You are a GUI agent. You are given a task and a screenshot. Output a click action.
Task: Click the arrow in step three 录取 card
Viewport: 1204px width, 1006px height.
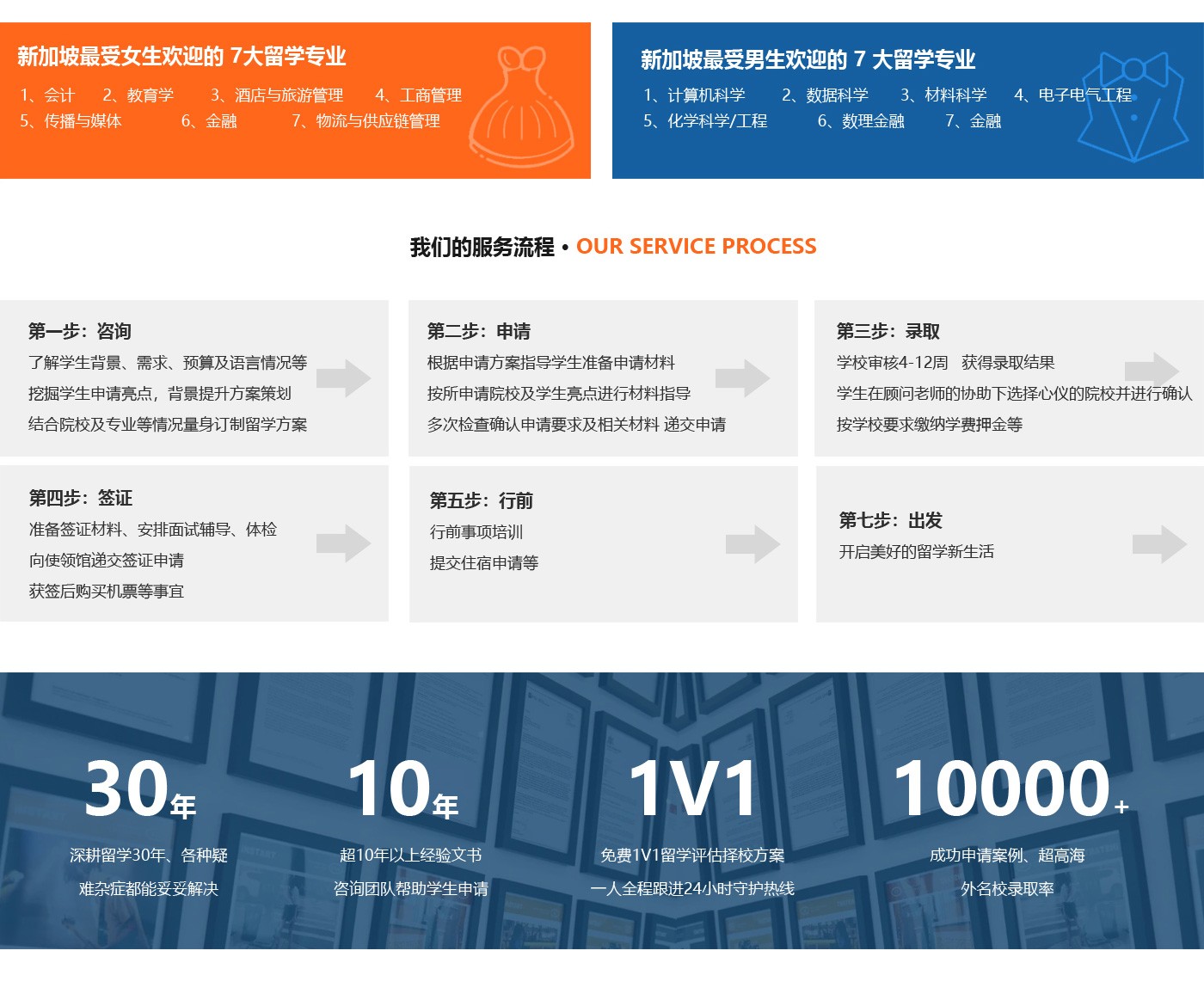(x=1152, y=371)
